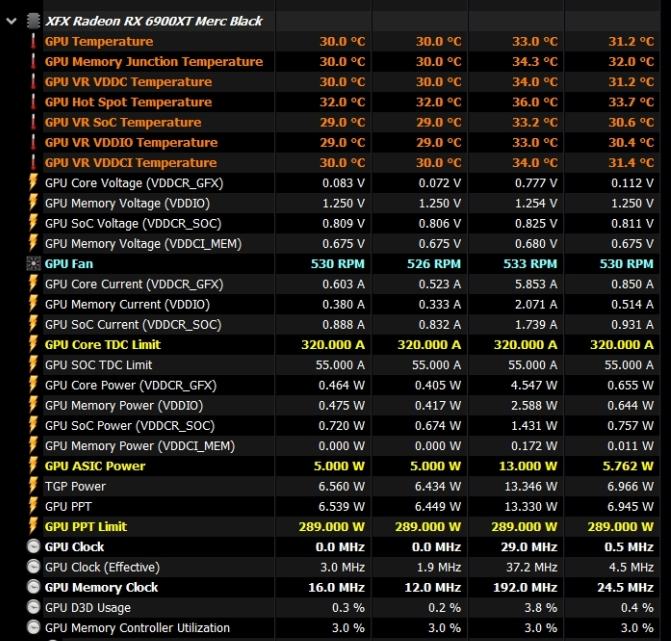Screen dimensions: 671x641
Task: Click the 0.172 W VDDCI_MEM power value
Action: (534, 446)
